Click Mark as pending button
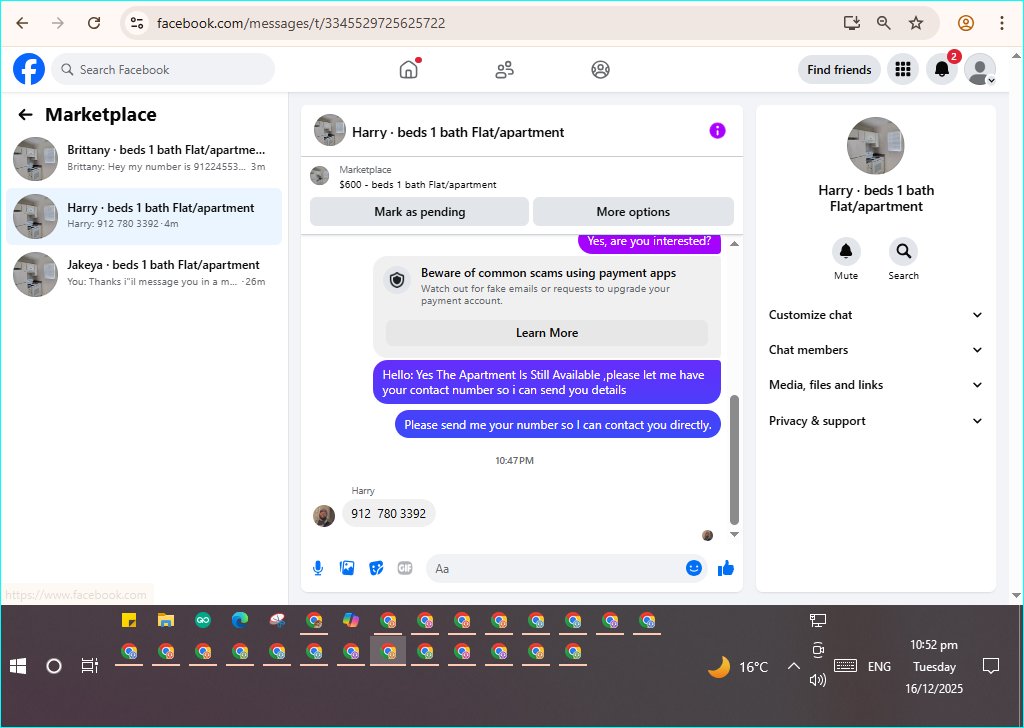The width and height of the screenshot is (1024, 728). point(419,212)
